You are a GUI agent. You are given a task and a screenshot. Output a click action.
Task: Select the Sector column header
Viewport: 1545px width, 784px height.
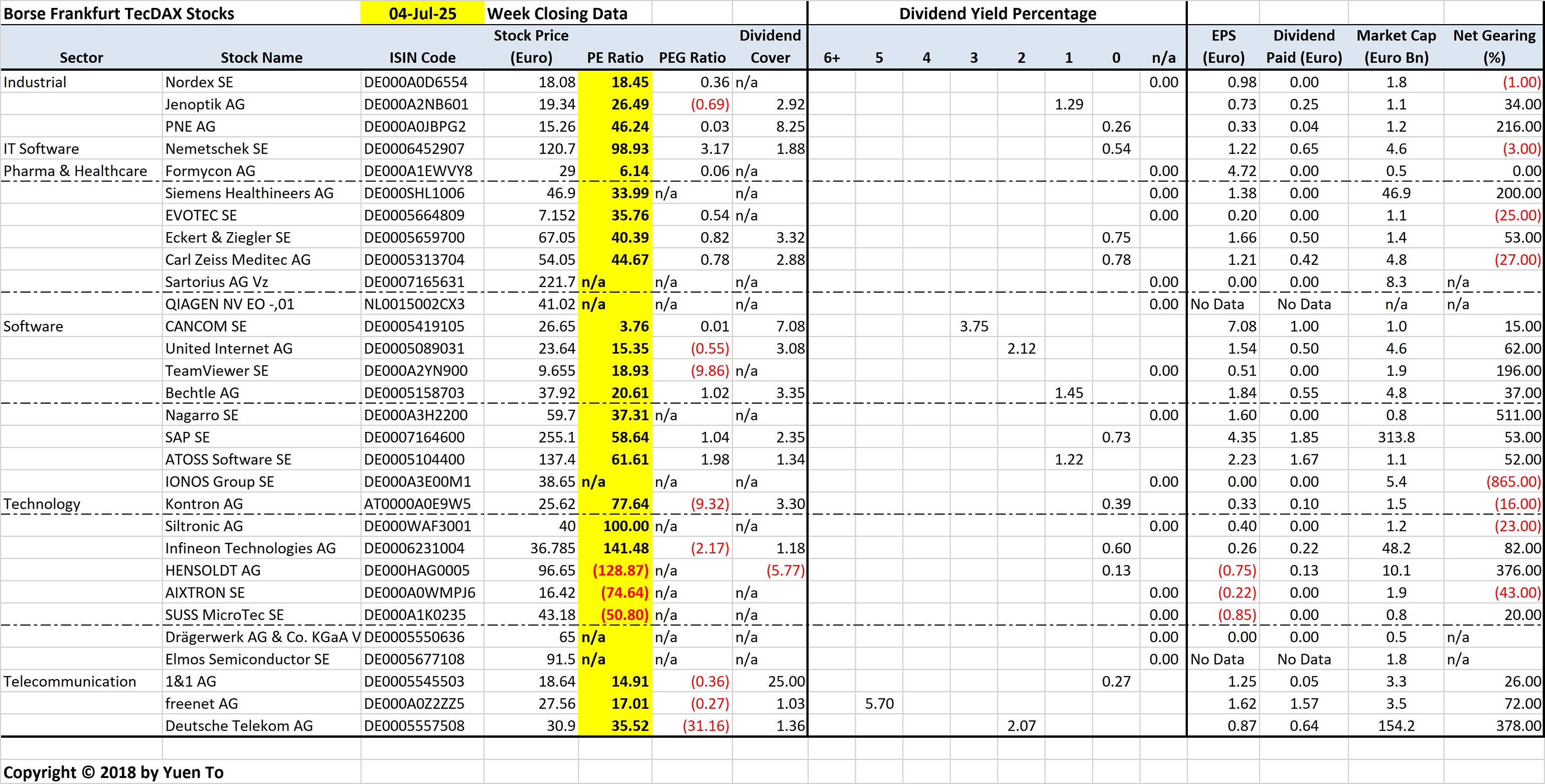[x=81, y=58]
